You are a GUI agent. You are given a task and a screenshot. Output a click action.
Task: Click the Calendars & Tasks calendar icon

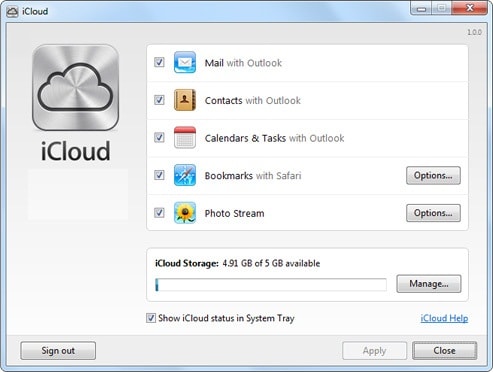(x=185, y=138)
